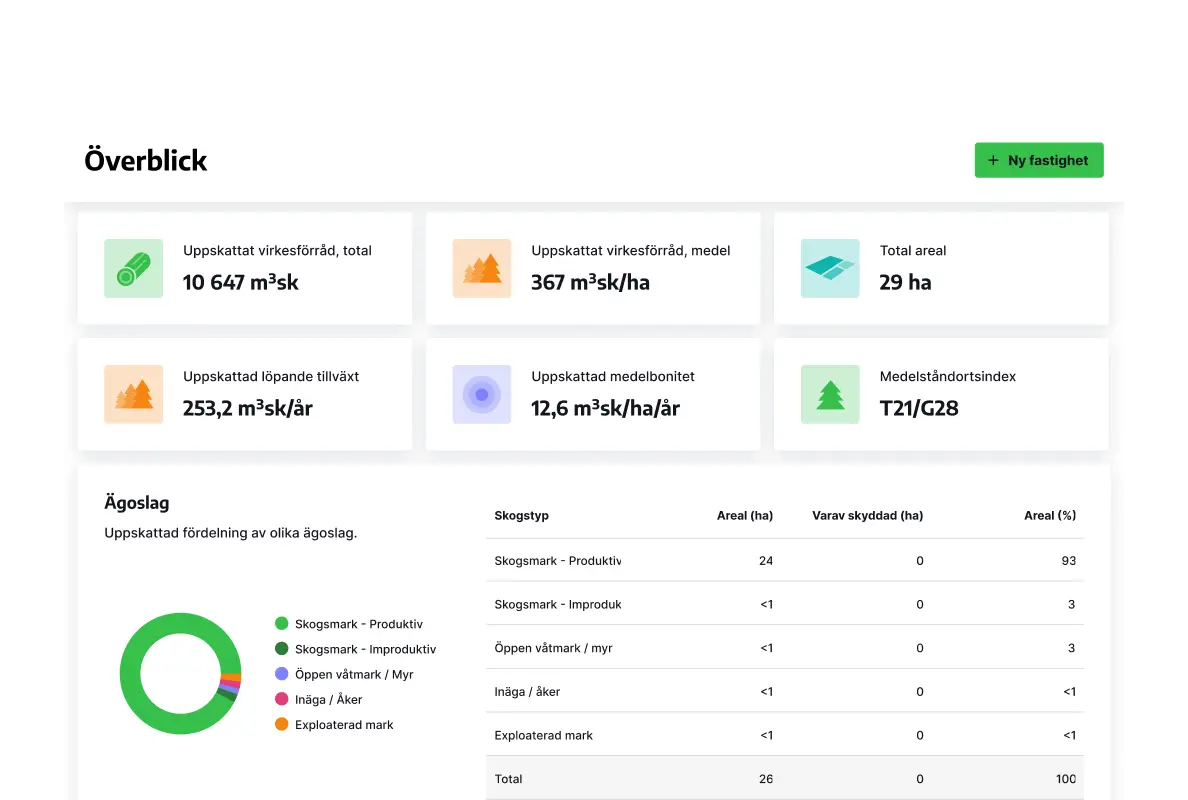
Task: Click the Exploaterad mark legend item
Action: [x=343, y=725]
